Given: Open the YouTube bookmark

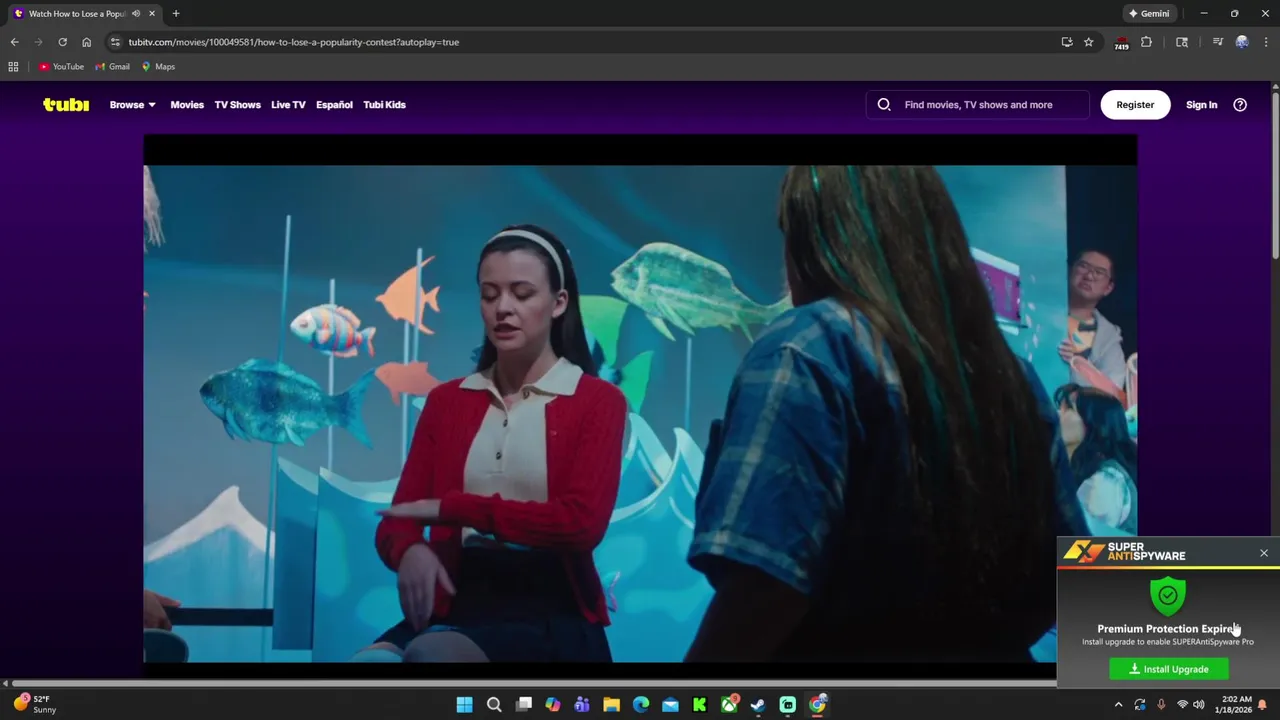Looking at the screenshot, I should [x=61, y=67].
